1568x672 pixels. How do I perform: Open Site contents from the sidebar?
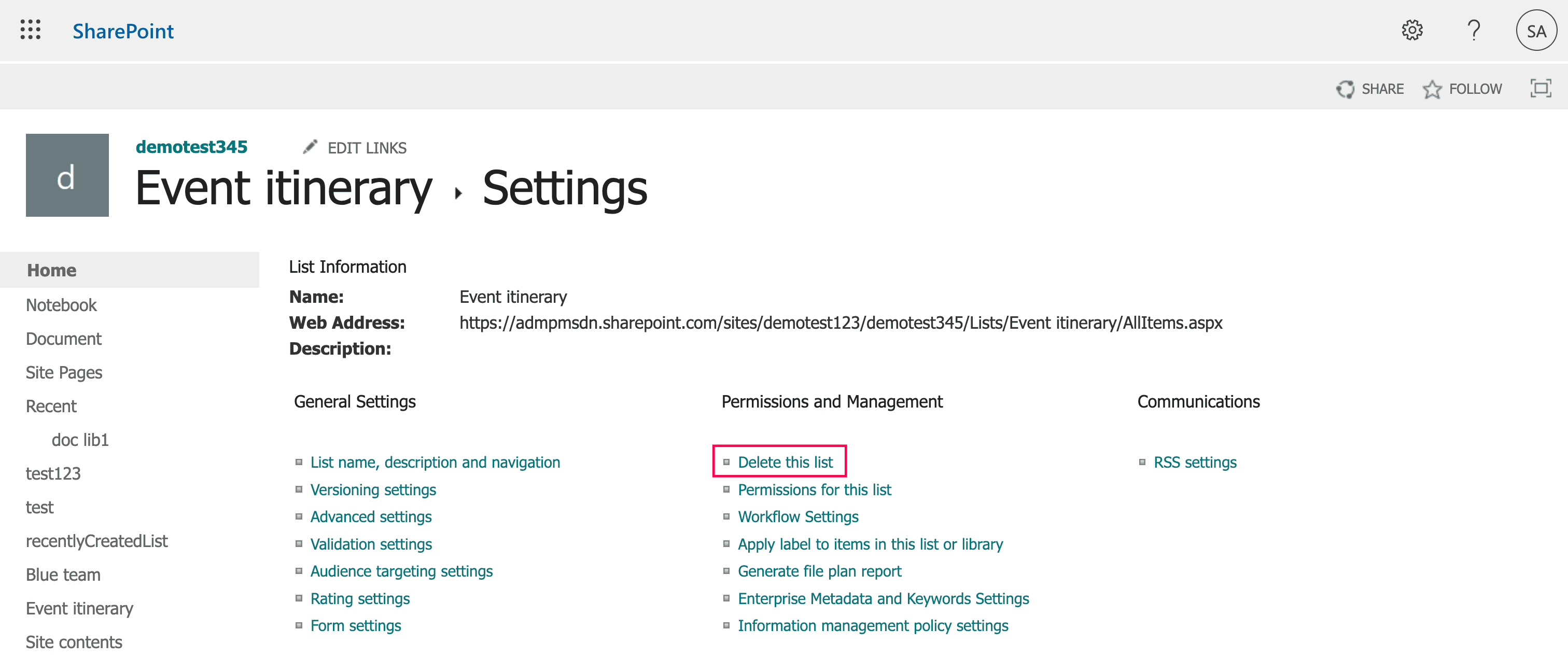tap(74, 641)
